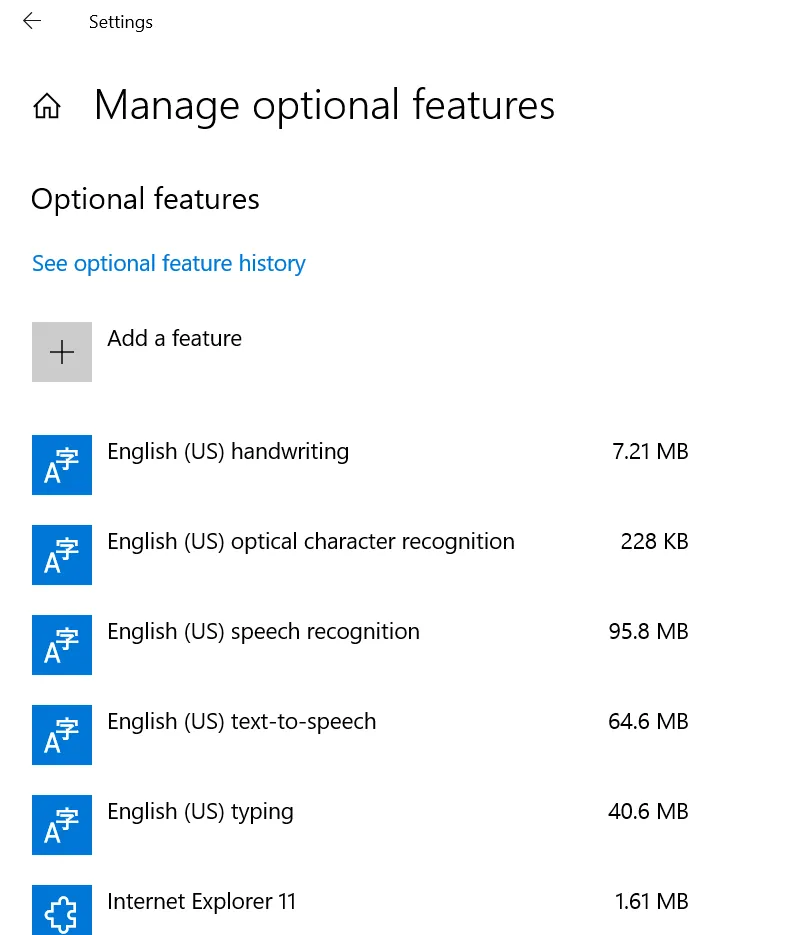The height and width of the screenshot is (935, 790).
Task: Select the optical character recognition language icon
Action: pyautogui.click(x=62, y=555)
